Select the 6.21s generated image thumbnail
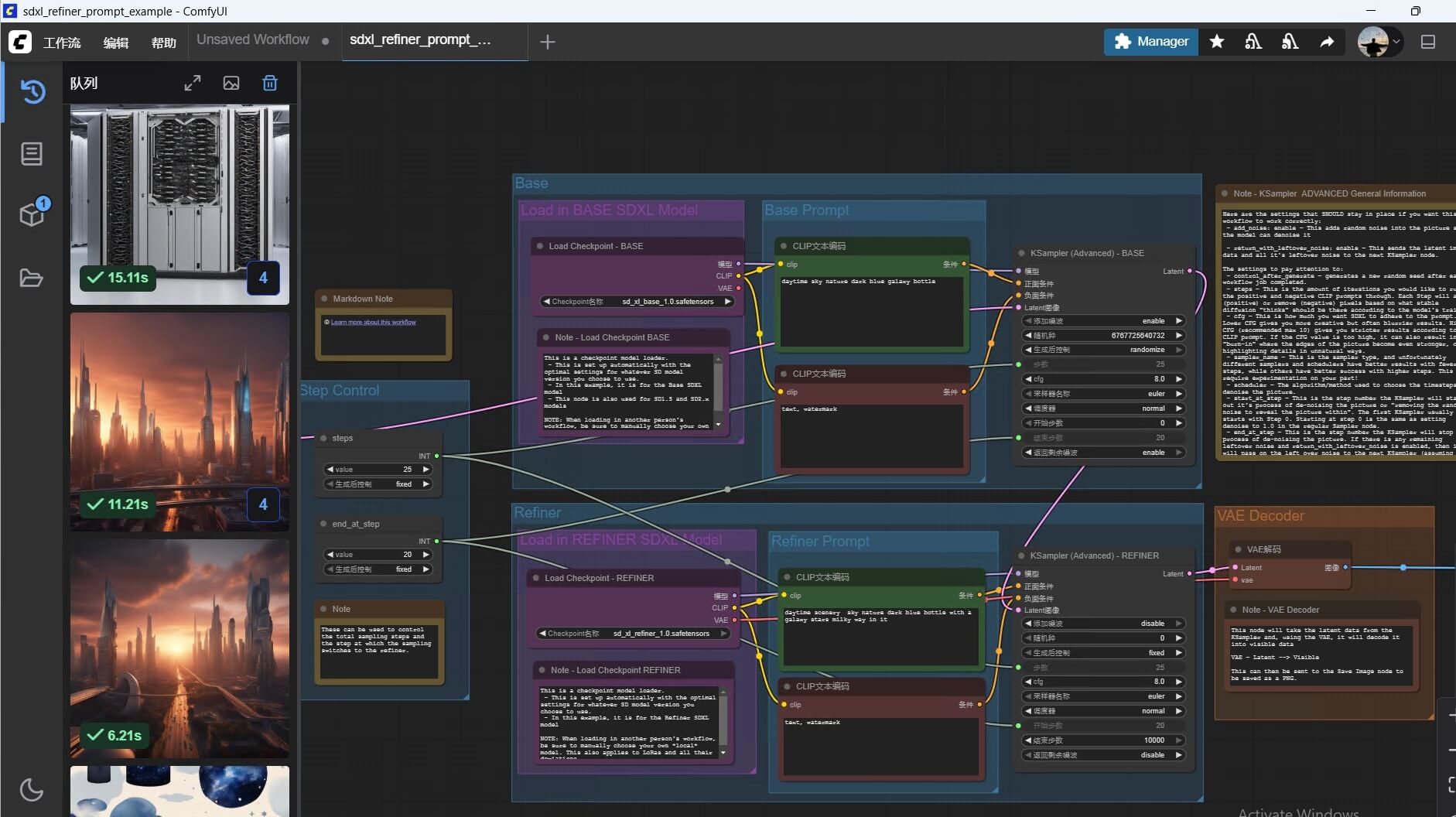The width and height of the screenshot is (1456, 817). tap(179, 648)
